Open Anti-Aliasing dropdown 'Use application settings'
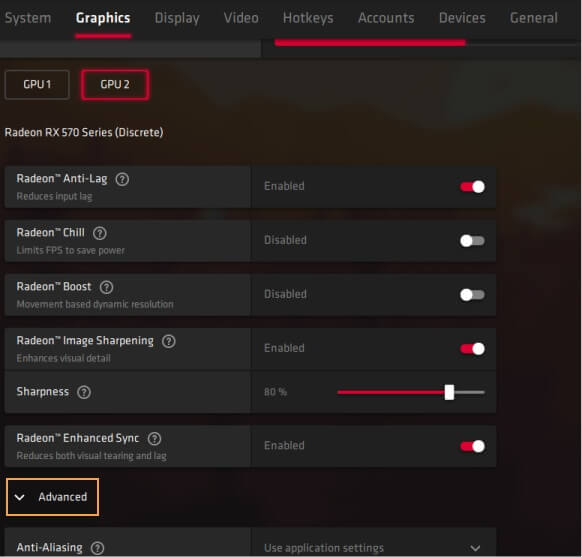Viewport: 582px width, 557px height. [373, 547]
